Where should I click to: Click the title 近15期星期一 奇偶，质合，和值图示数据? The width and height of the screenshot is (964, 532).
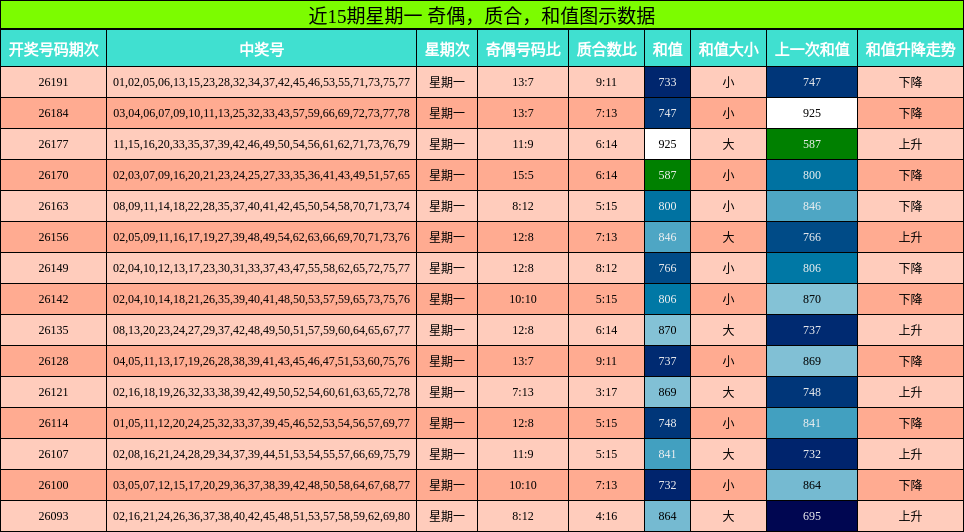point(482,15)
